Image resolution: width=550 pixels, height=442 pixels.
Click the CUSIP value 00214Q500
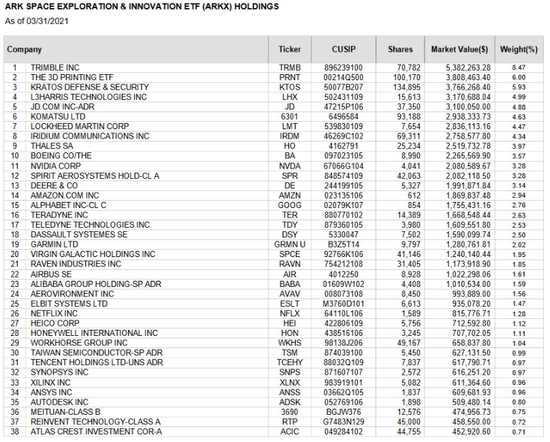[x=343, y=77]
